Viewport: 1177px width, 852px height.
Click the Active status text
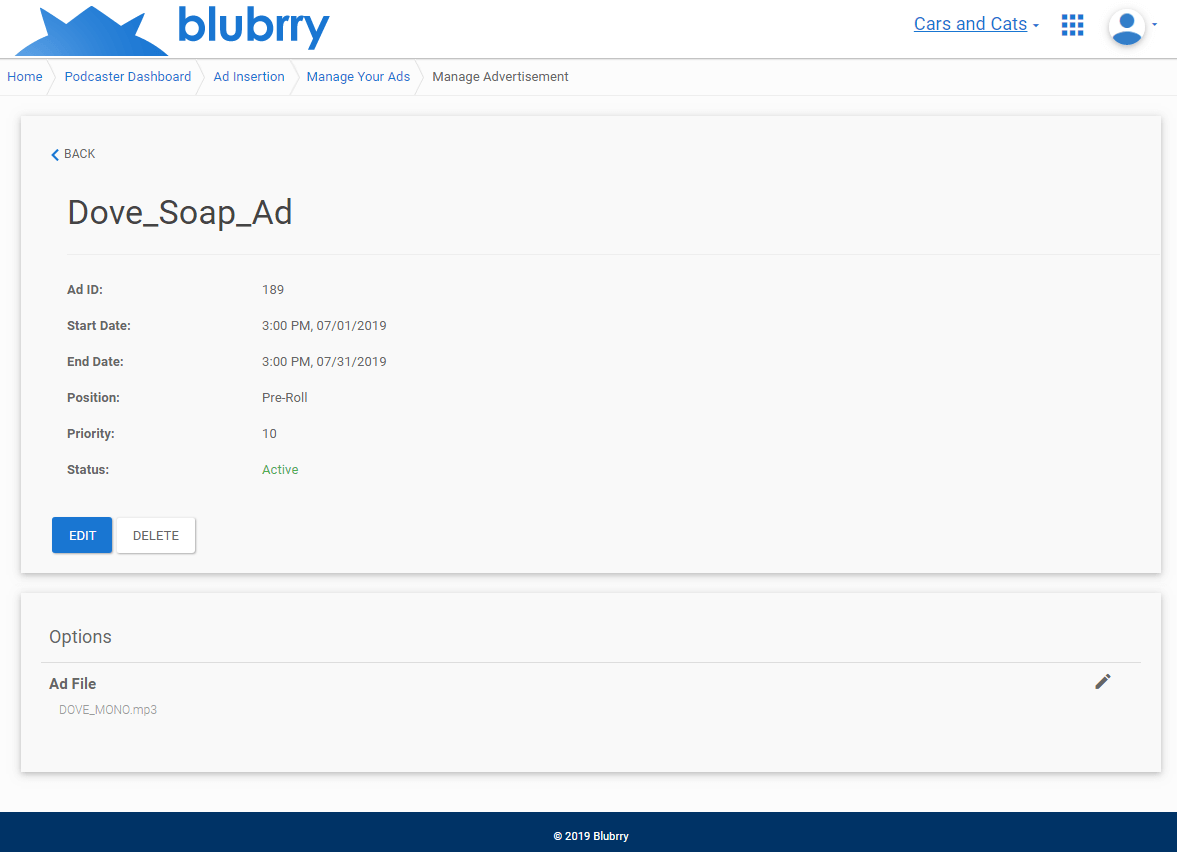click(280, 470)
